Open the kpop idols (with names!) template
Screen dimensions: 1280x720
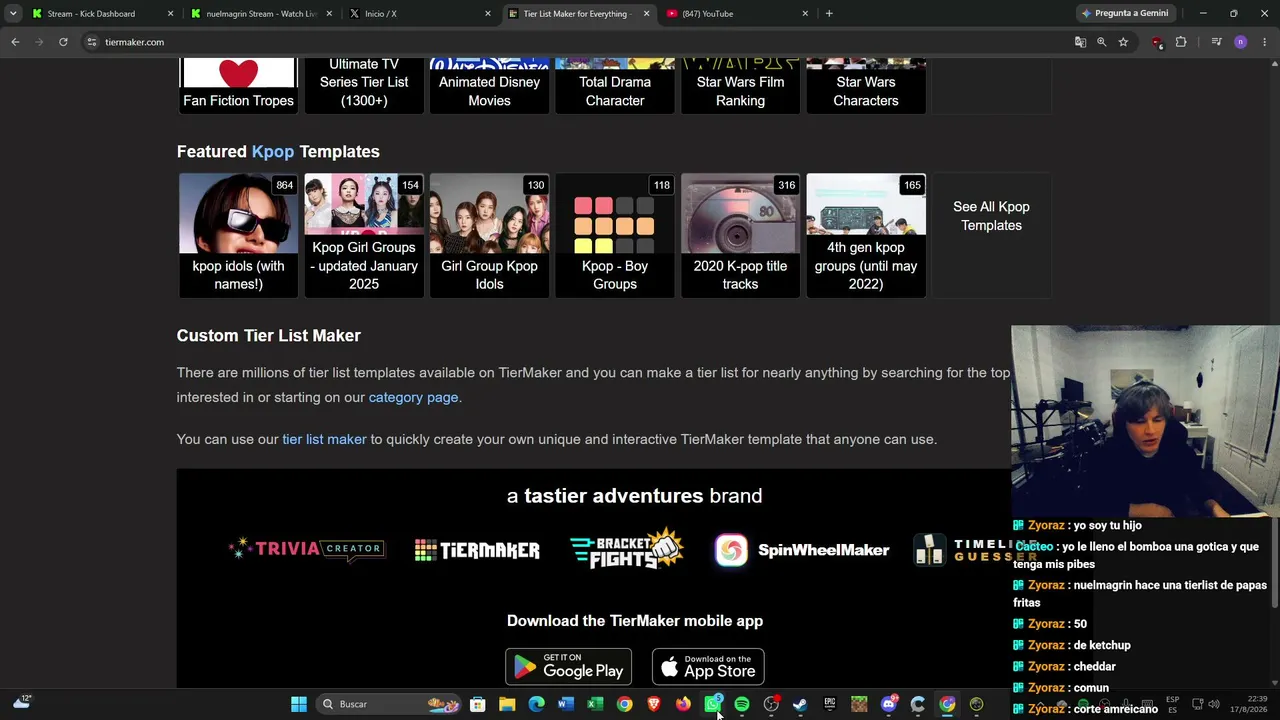coord(238,235)
